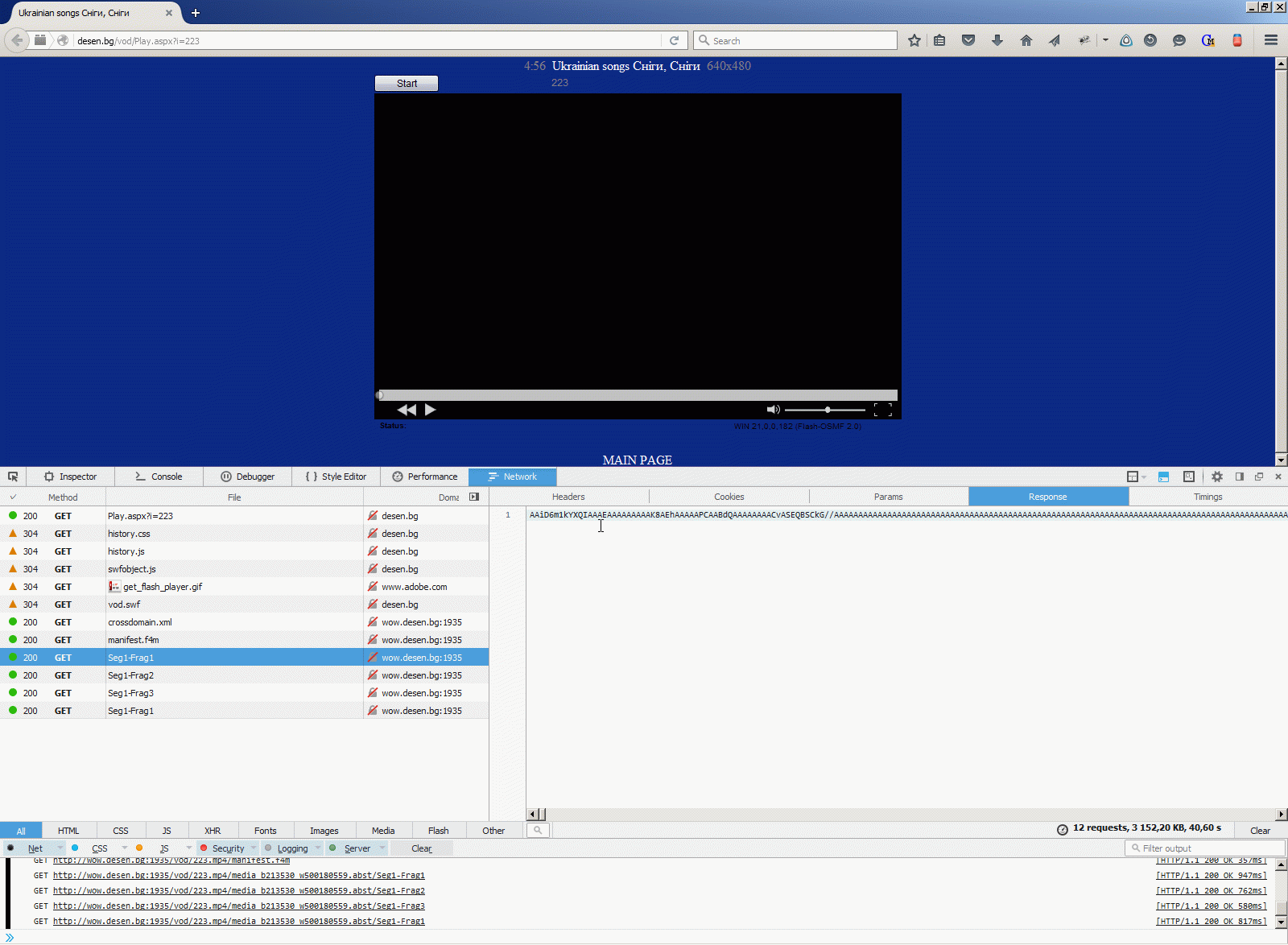Open the frame selector dropdown arrow
Viewport: 1288px width, 945px height.
1144,477
